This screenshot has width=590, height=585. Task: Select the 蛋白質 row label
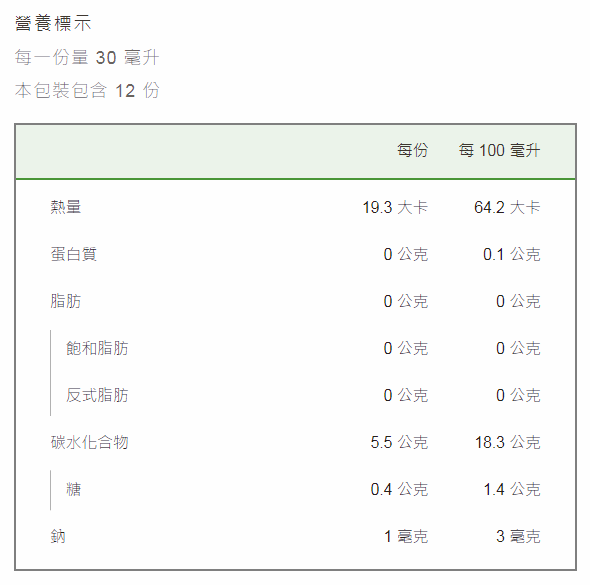(74, 254)
